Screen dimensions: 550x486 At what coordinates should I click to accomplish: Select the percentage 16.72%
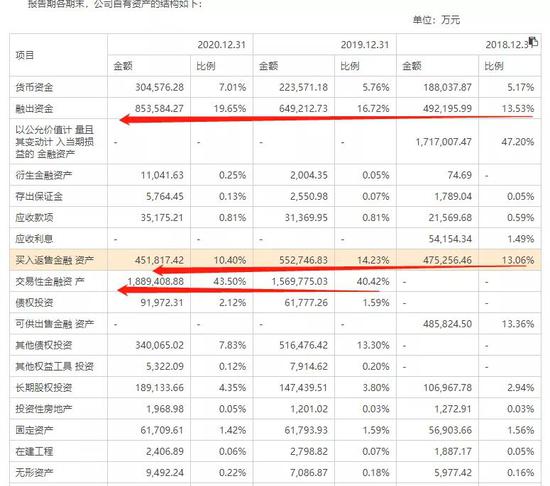coord(373,109)
